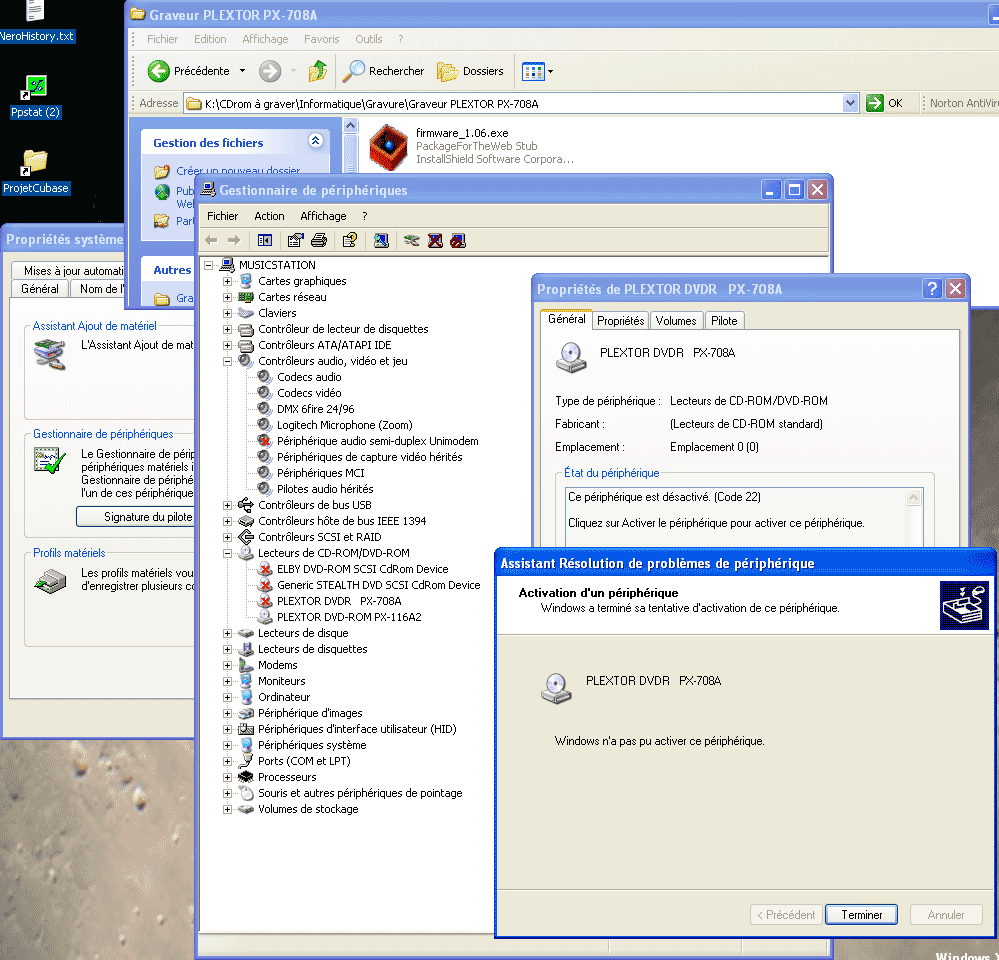Open the Ppstat (2) desktop shortcut
Viewport: 999px width, 960px height.
point(36,97)
